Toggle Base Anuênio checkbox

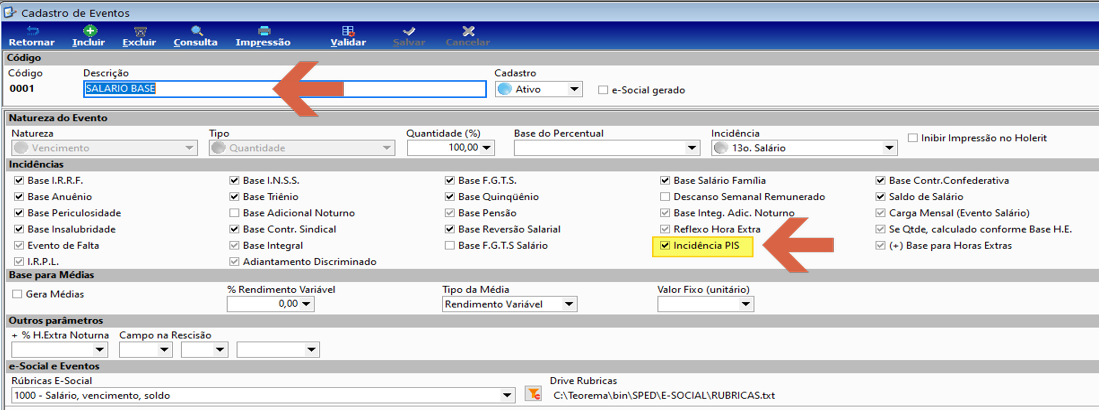pyautogui.click(x=18, y=197)
